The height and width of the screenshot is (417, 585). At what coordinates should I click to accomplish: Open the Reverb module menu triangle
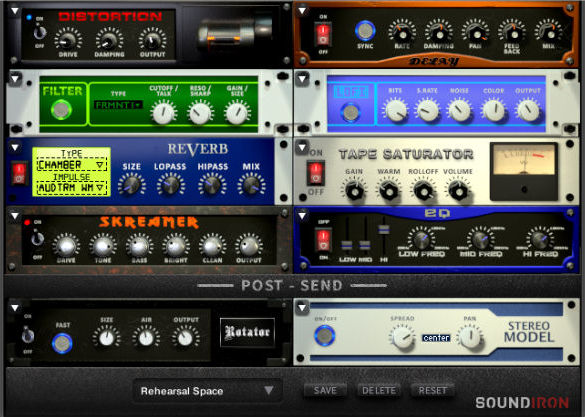click(x=15, y=147)
